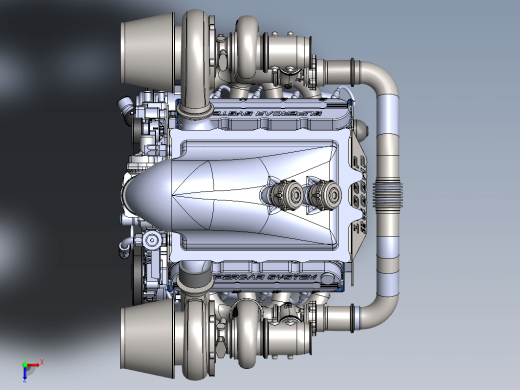520x390 pixels.
Task: Select the flexible bellows coupling on the crossover pipe
Action: click(x=388, y=194)
